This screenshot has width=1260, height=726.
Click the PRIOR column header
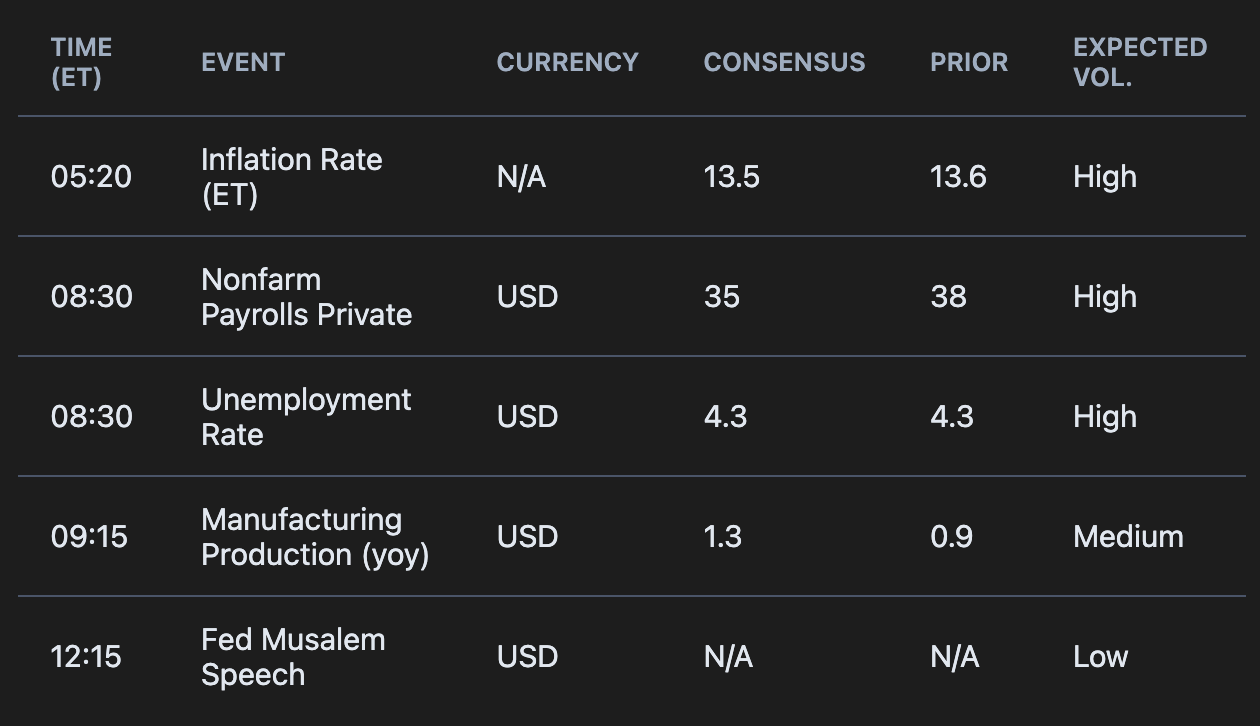tap(969, 62)
